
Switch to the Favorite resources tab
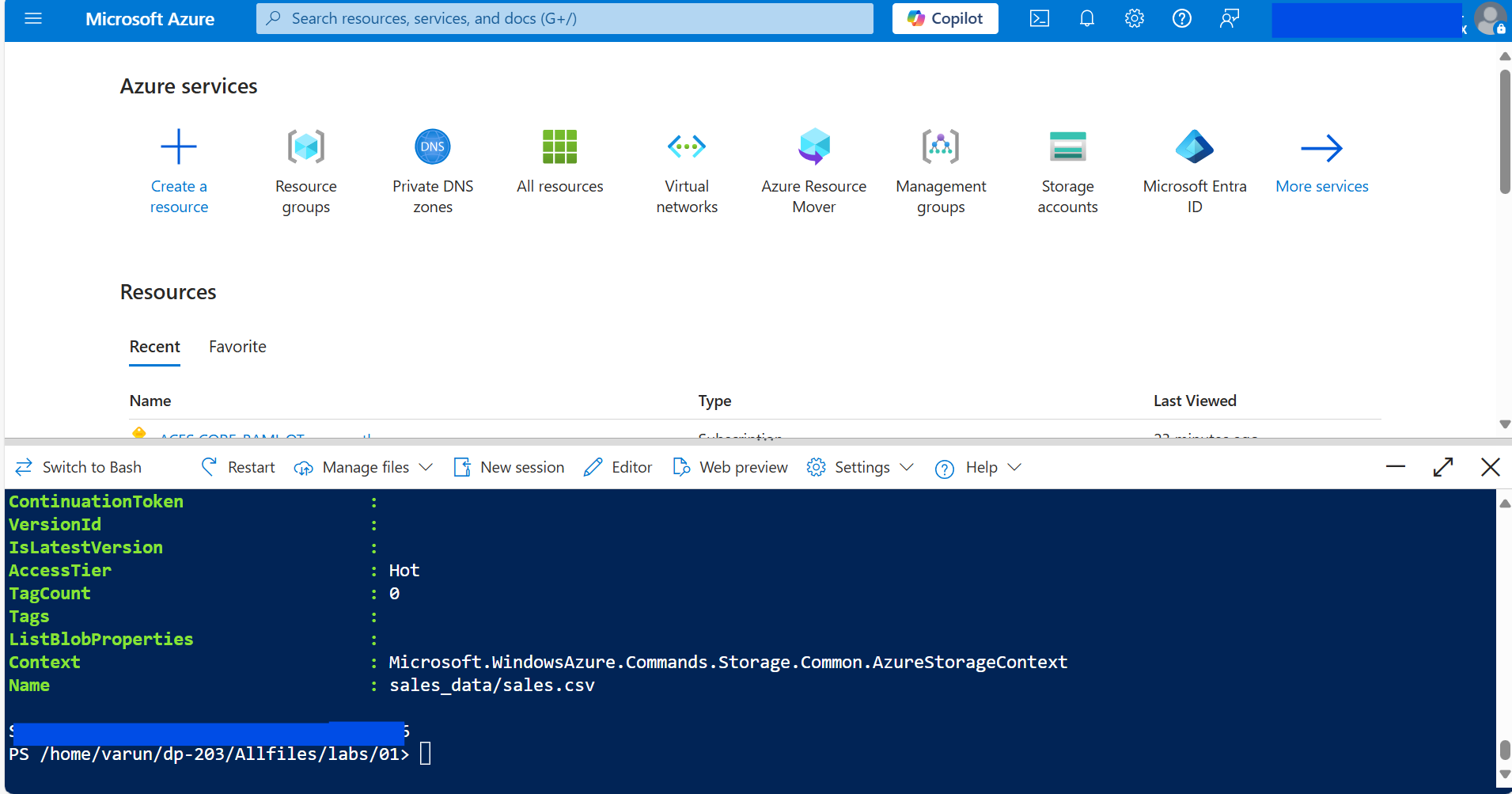237,346
